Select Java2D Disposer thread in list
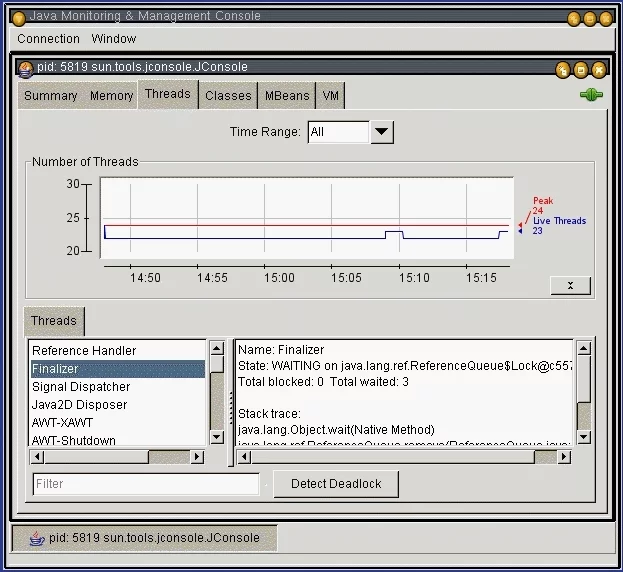Viewport: 623px width, 572px height. click(118, 405)
